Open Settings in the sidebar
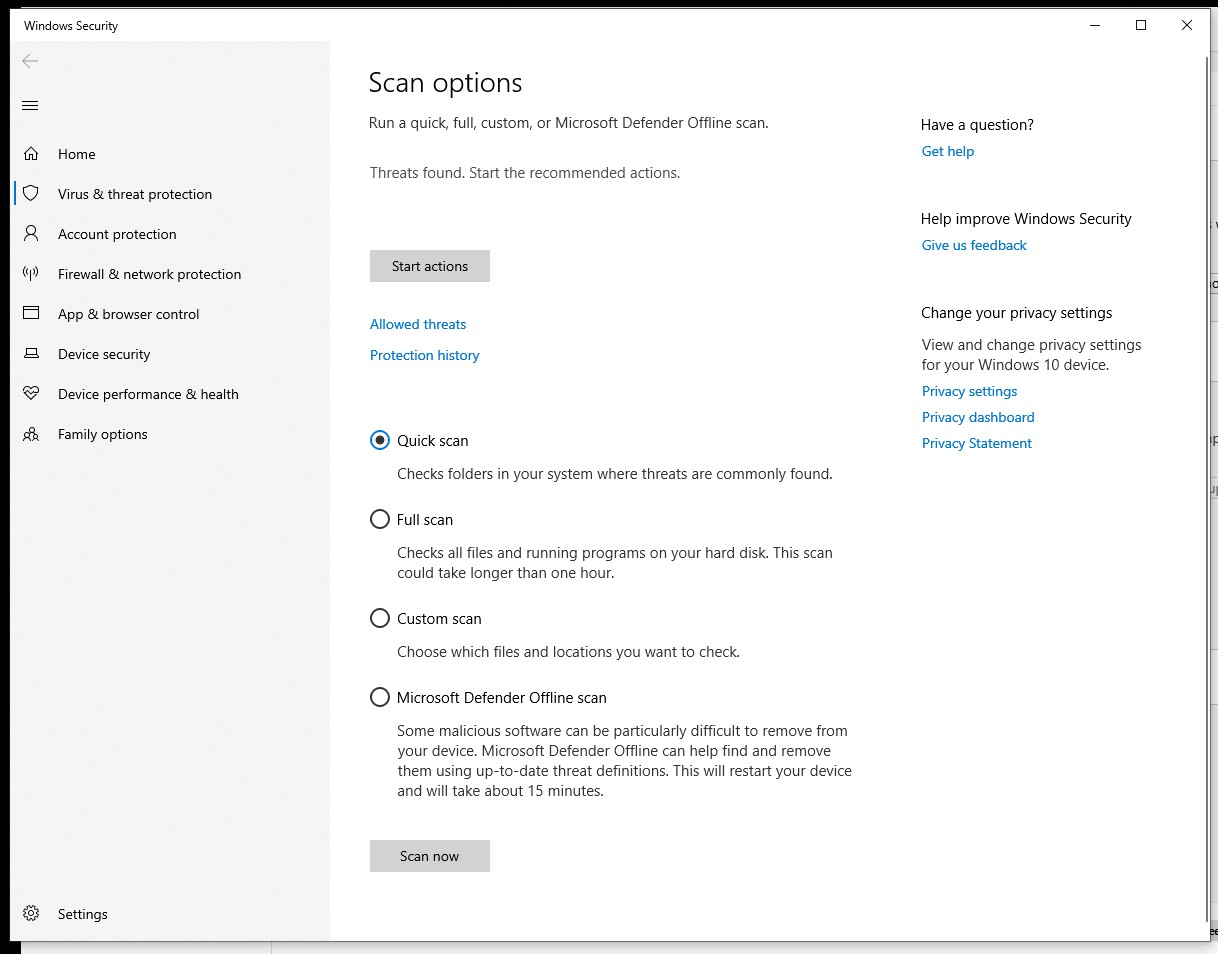 [172, 914]
